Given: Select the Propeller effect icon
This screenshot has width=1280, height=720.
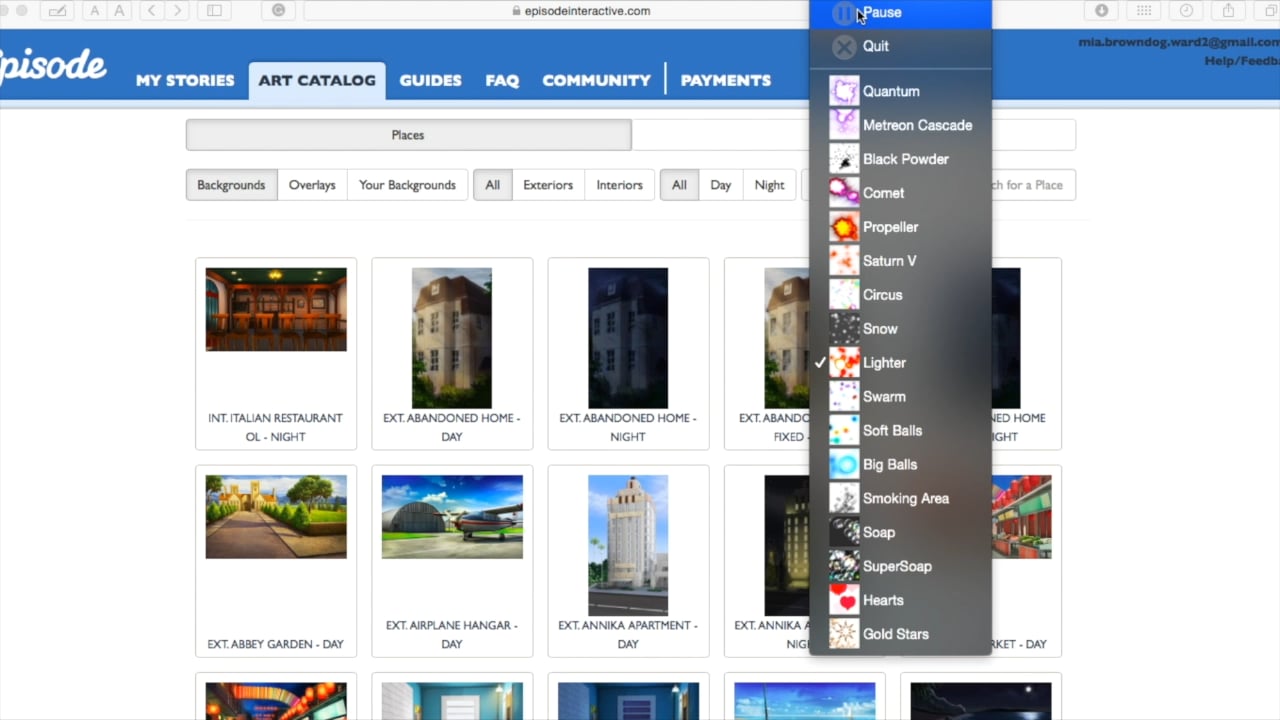Looking at the screenshot, I should 844,227.
